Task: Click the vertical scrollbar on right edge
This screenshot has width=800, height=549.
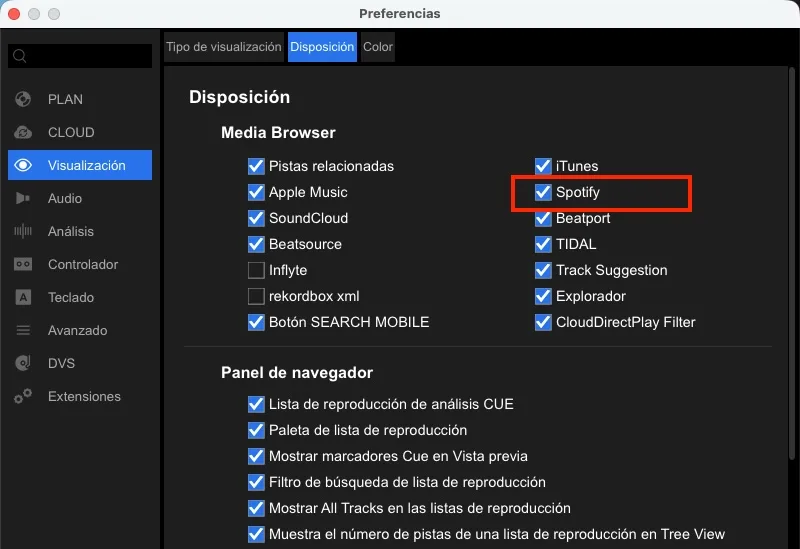Action: coord(792,265)
